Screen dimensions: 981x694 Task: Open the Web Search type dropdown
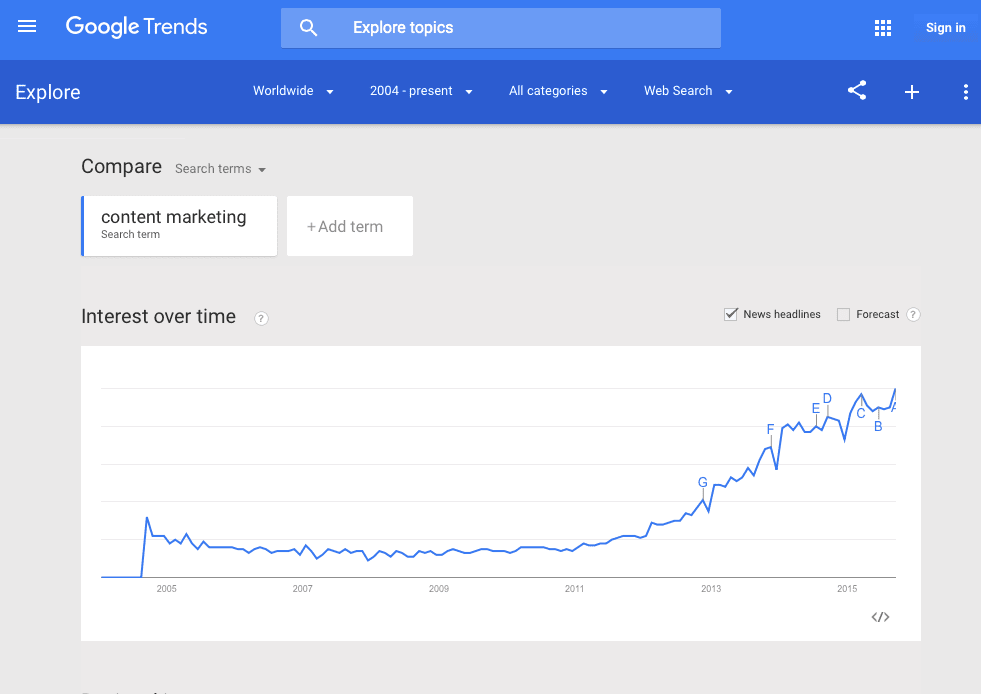coord(688,91)
